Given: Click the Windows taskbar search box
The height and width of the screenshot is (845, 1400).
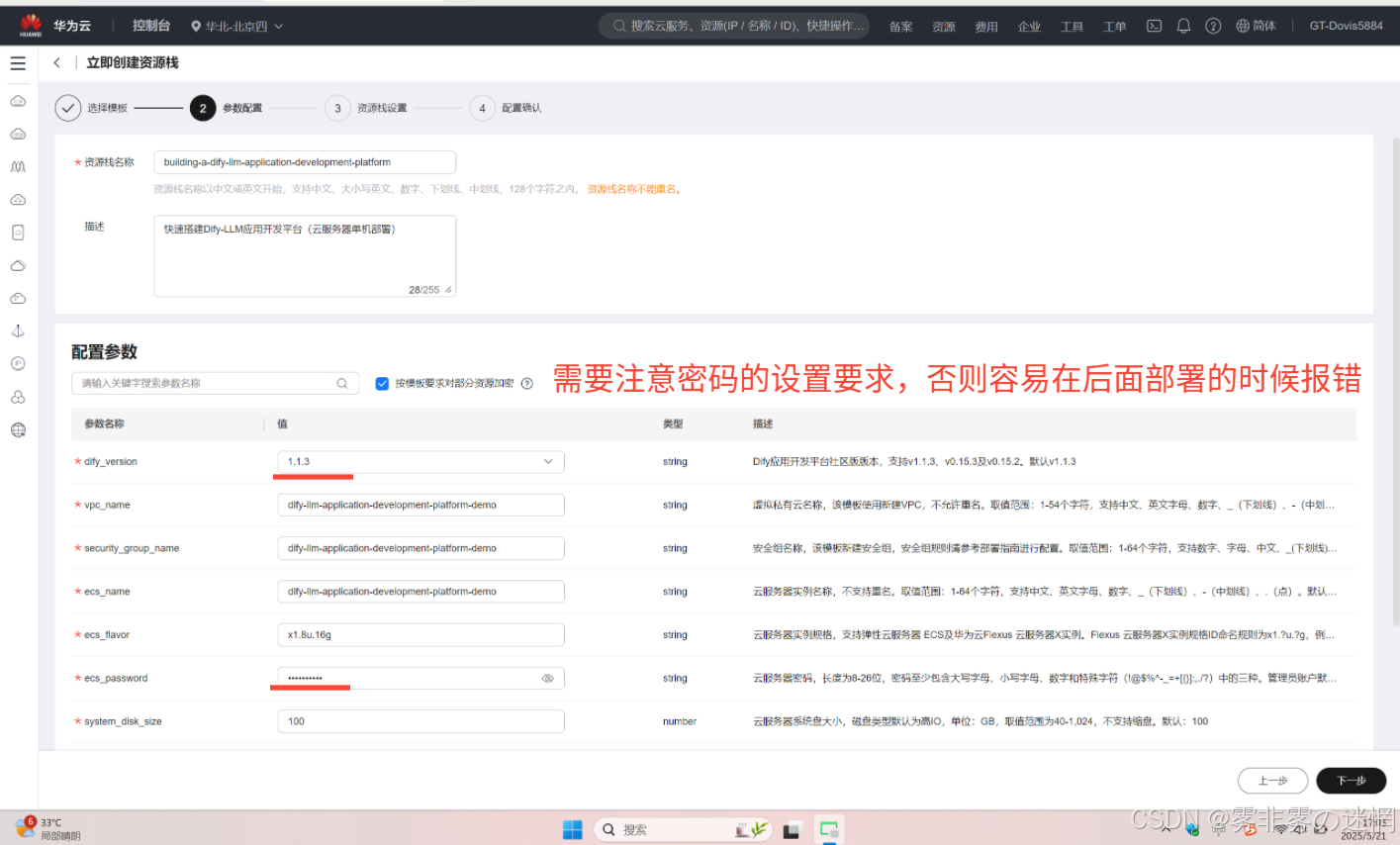Looking at the screenshot, I should point(683,829).
